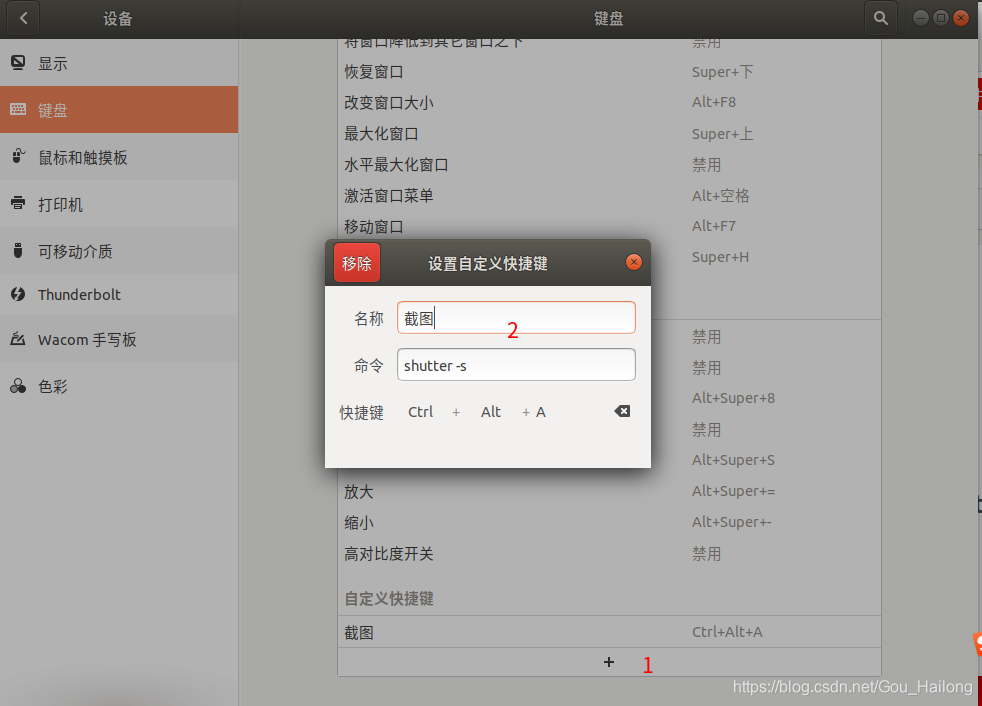Click the Alt+空格 shortcut value

720,195
